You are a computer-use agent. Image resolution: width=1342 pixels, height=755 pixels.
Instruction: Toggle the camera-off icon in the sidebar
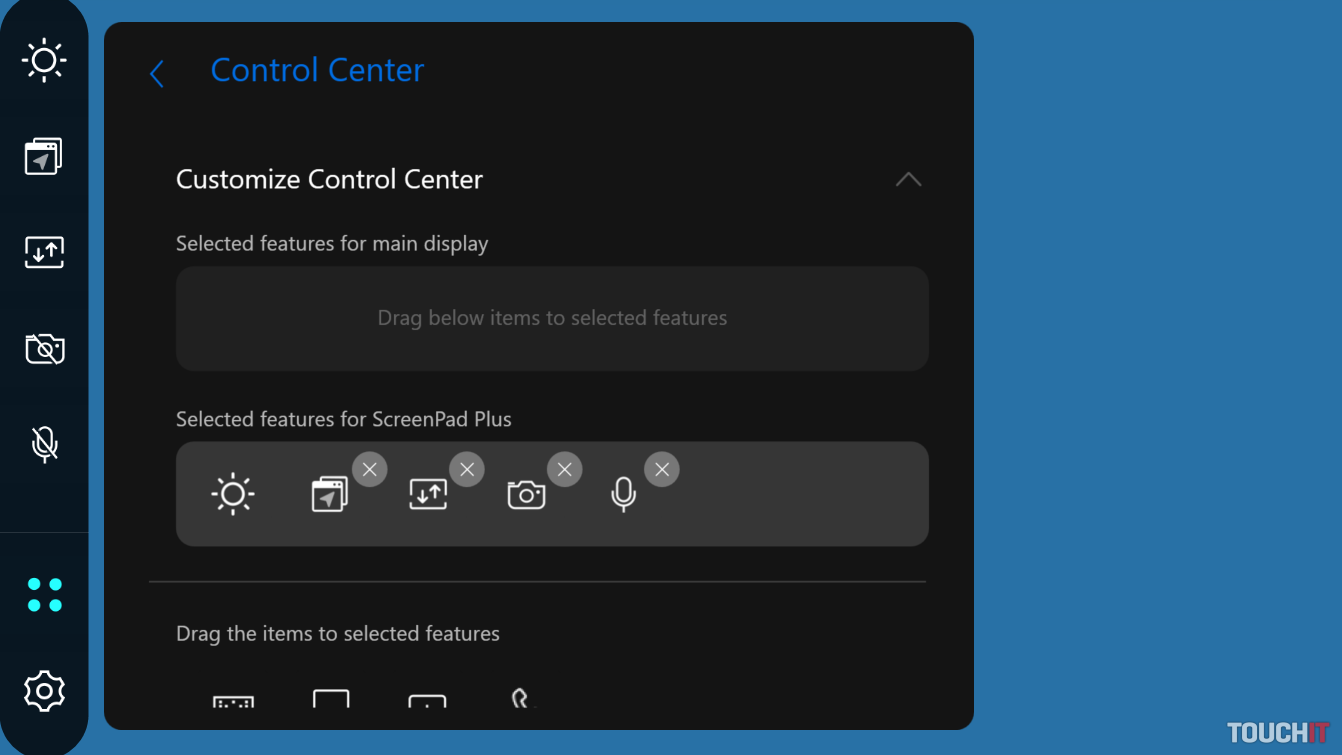click(x=44, y=349)
